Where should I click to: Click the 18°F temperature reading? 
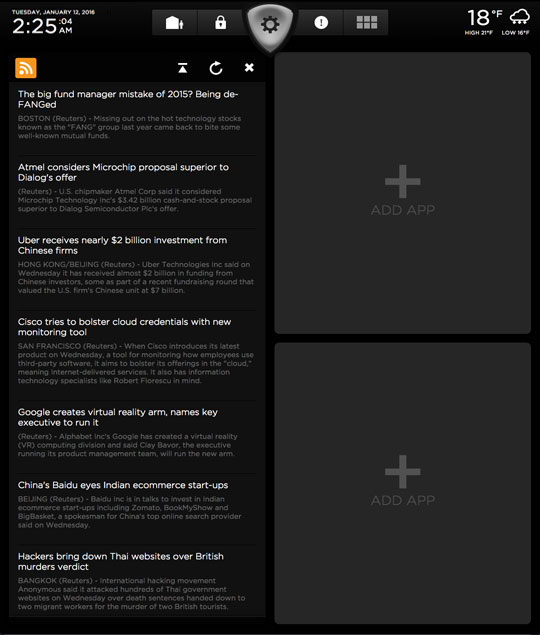[485, 18]
